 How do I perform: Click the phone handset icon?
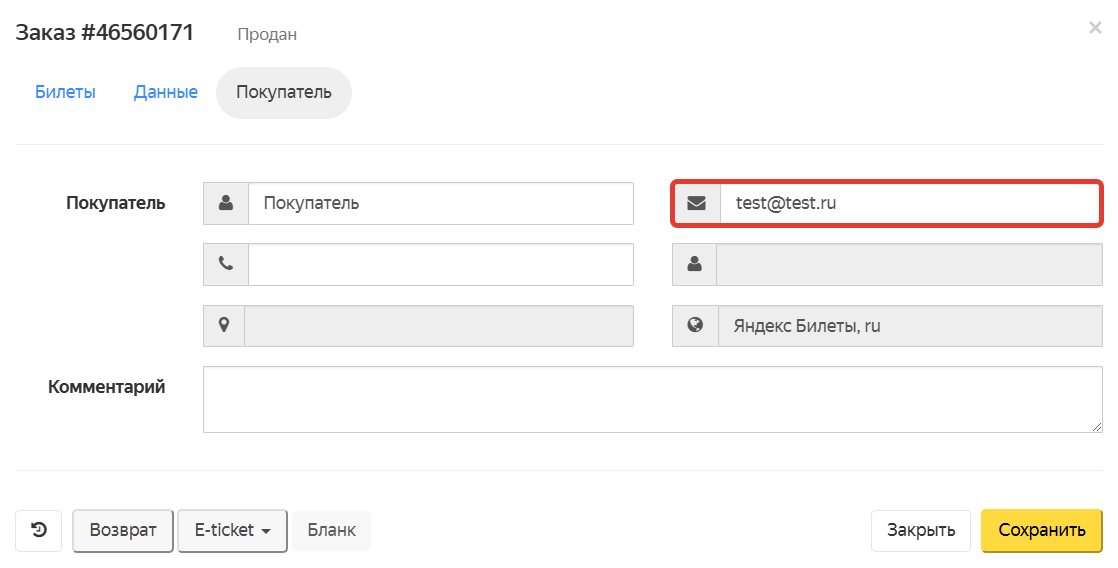226,264
